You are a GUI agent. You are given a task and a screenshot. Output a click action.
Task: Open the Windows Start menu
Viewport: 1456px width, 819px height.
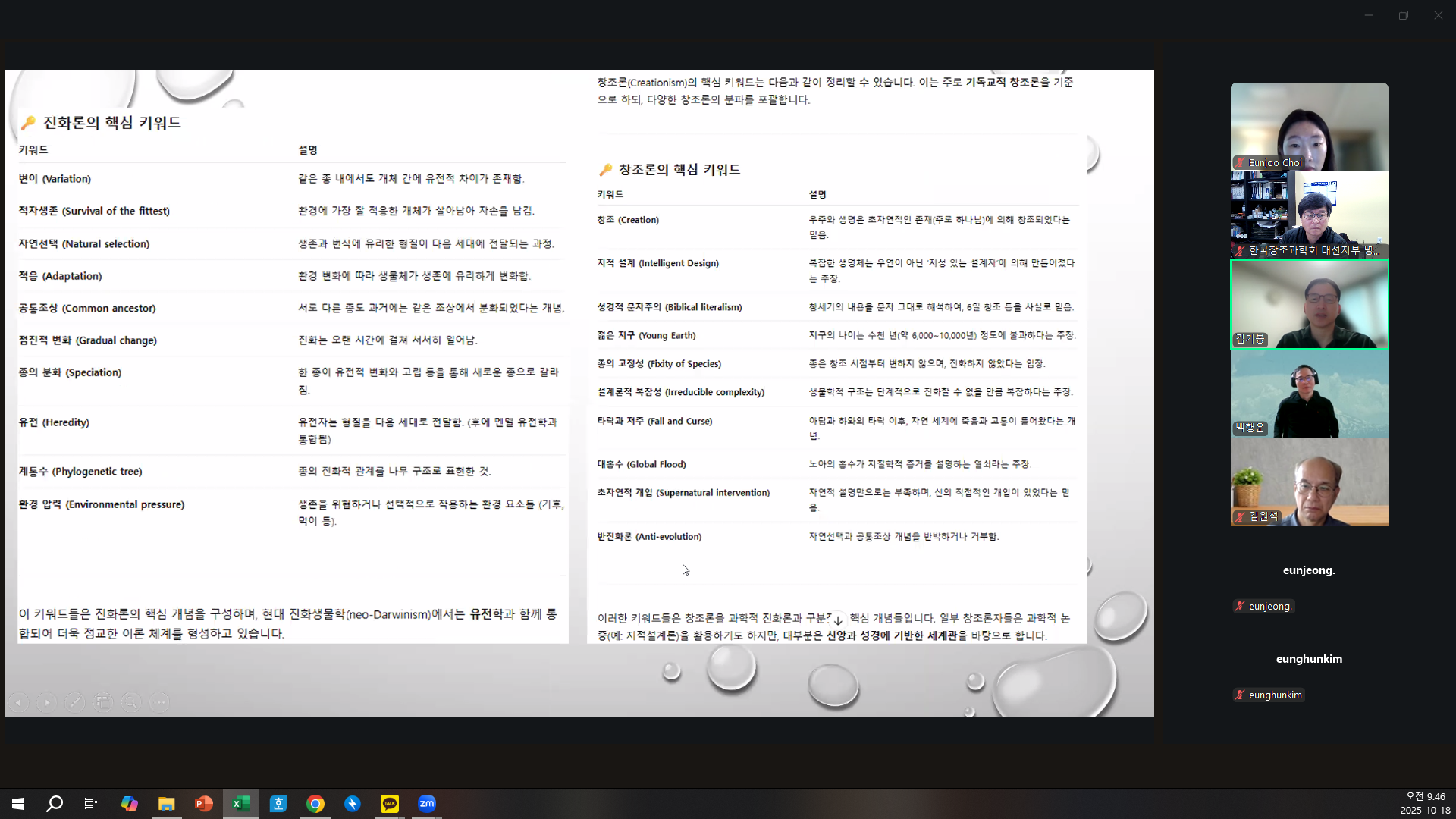[x=18, y=804]
